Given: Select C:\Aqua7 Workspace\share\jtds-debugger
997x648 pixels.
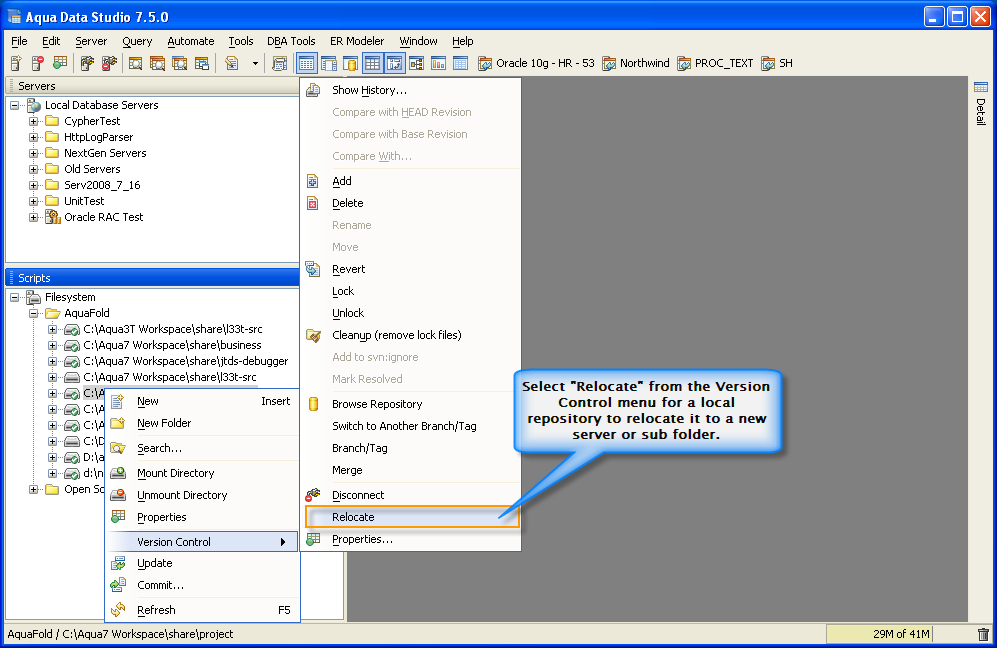Looking at the screenshot, I should point(186,361).
